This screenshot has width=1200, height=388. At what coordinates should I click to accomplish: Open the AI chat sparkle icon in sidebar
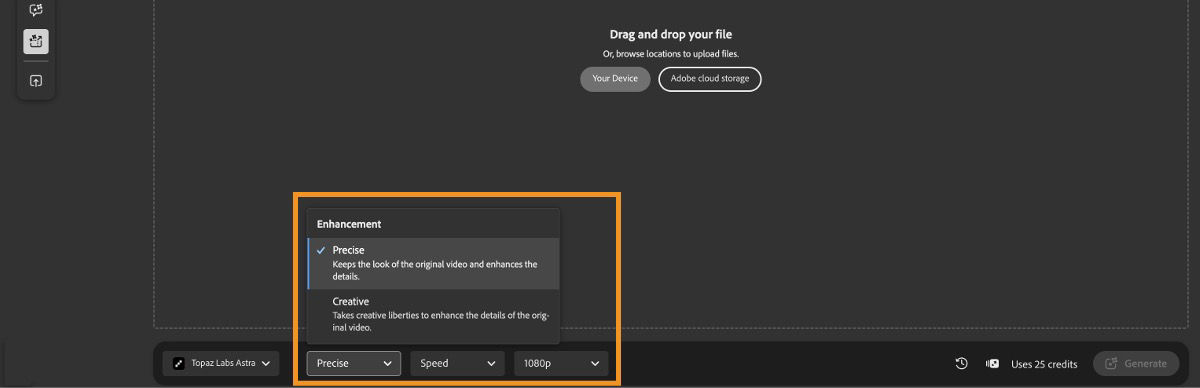(36, 10)
